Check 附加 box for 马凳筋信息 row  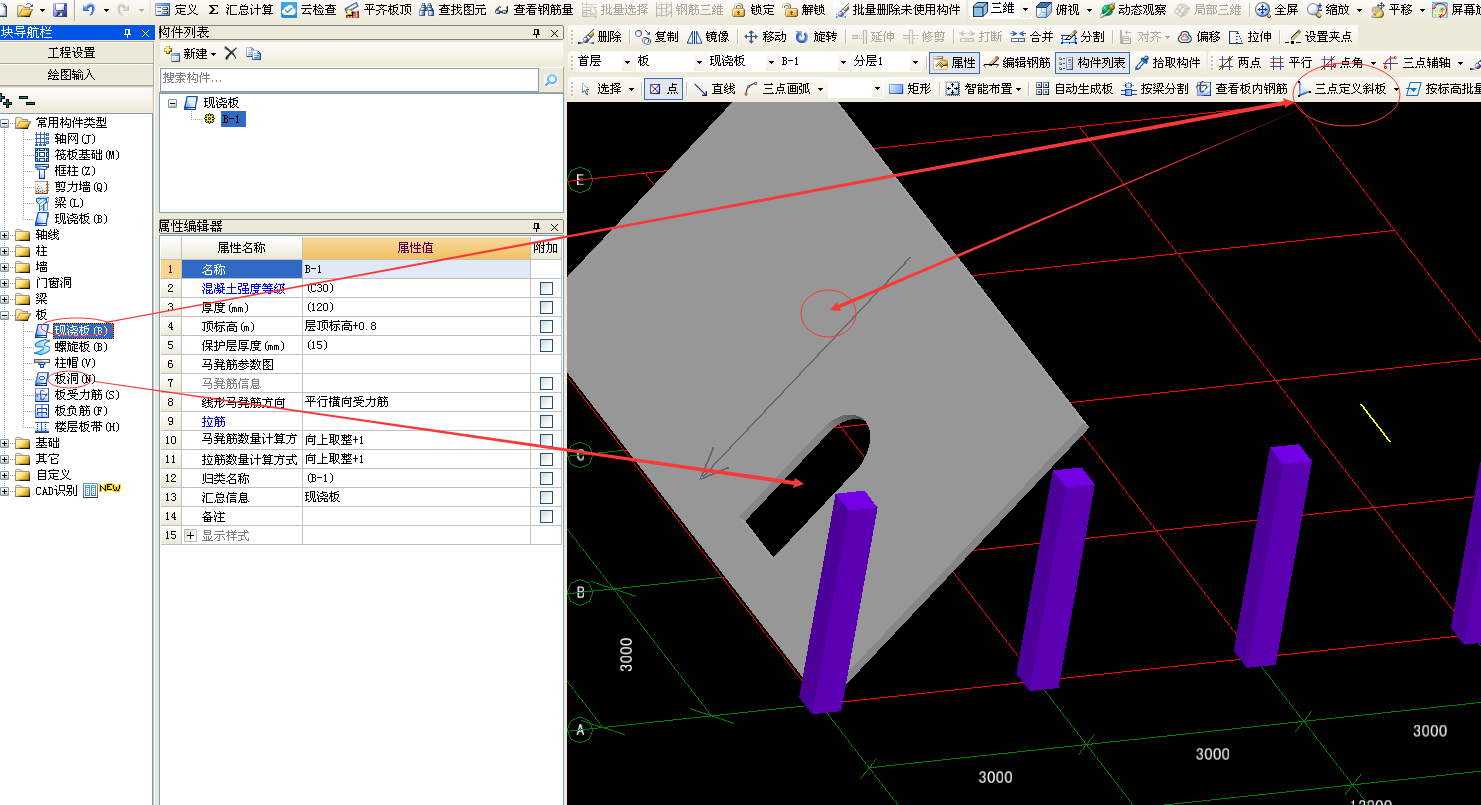[x=546, y=383]
